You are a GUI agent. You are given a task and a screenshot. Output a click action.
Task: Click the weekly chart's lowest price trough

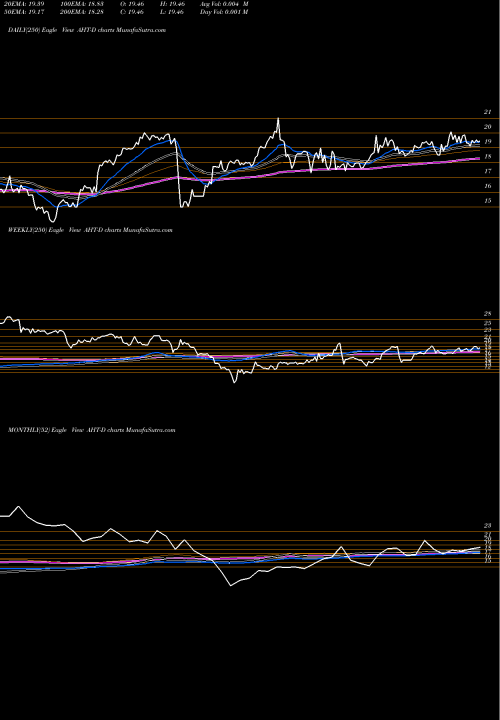(235, 382)
